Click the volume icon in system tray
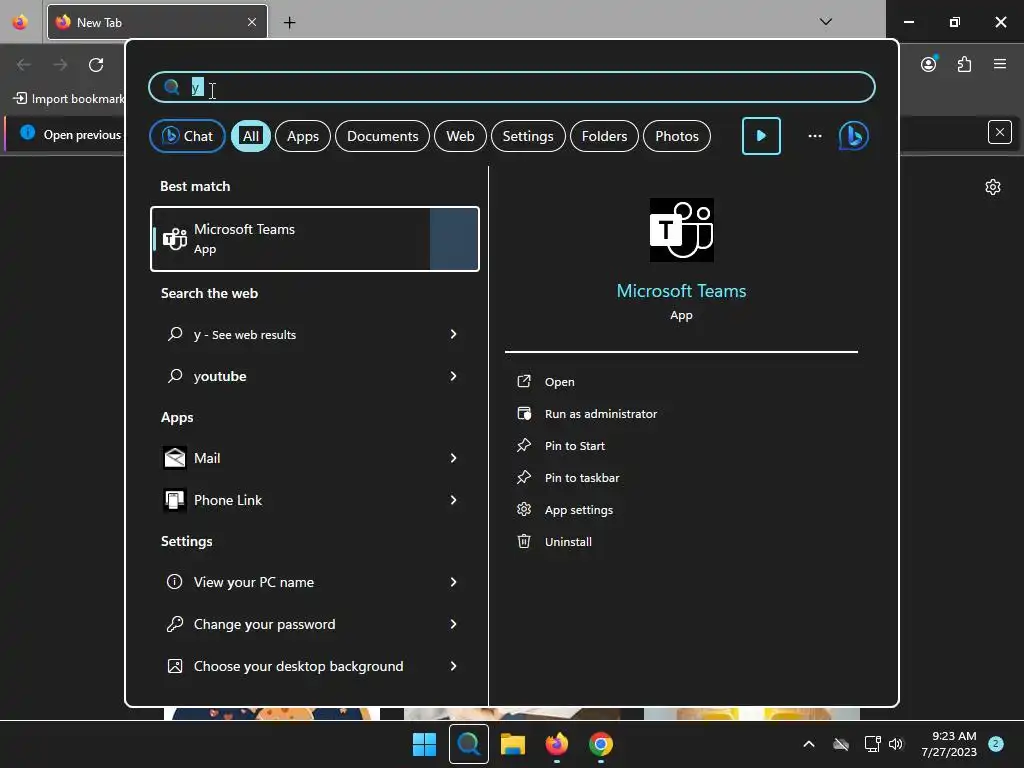This screenshot has height=768, width=1024. (896, 744)
